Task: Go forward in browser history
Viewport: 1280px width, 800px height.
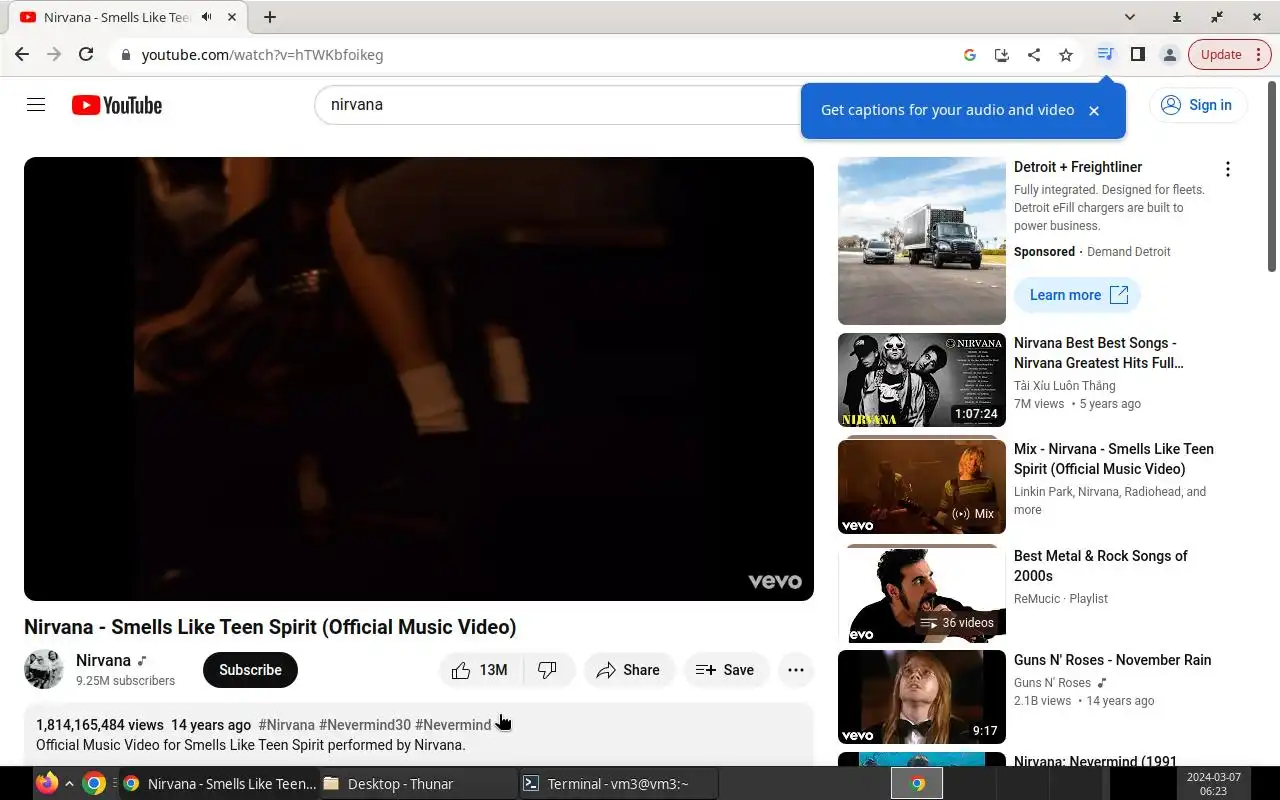Action: [x=54, y=55]
